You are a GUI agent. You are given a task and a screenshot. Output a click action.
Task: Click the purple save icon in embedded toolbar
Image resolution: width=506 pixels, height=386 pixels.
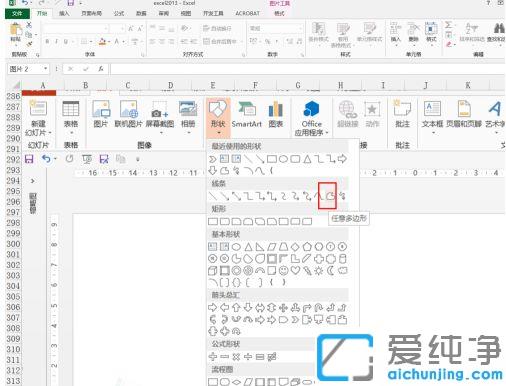29,159
